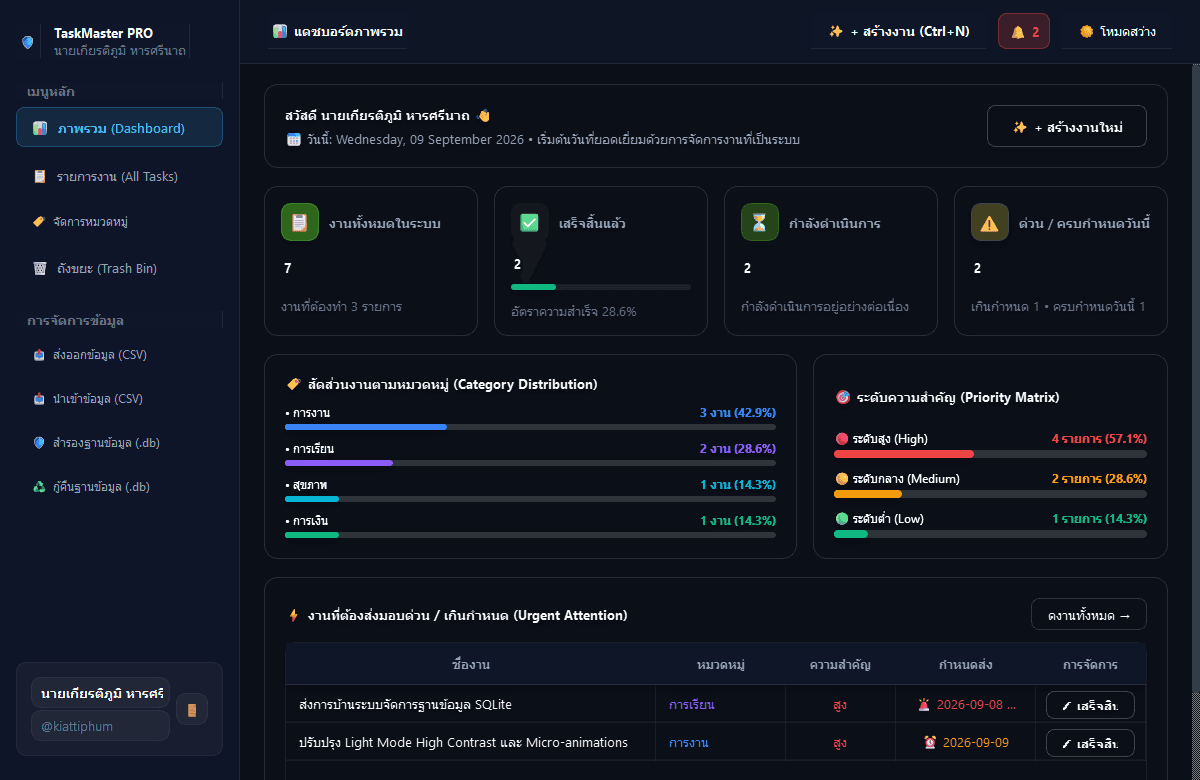Click the green dot beside ระดับต่ำ (Low)

(x=842, y=519)
